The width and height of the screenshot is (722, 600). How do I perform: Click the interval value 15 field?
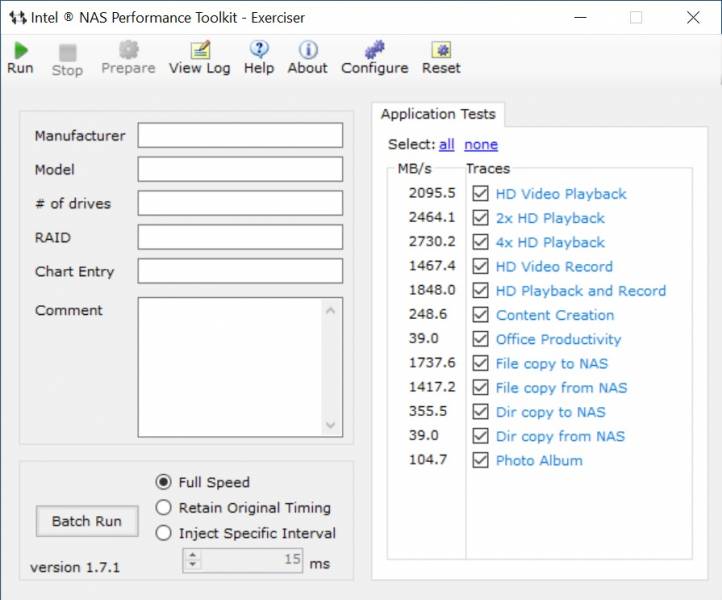[252, 560]
